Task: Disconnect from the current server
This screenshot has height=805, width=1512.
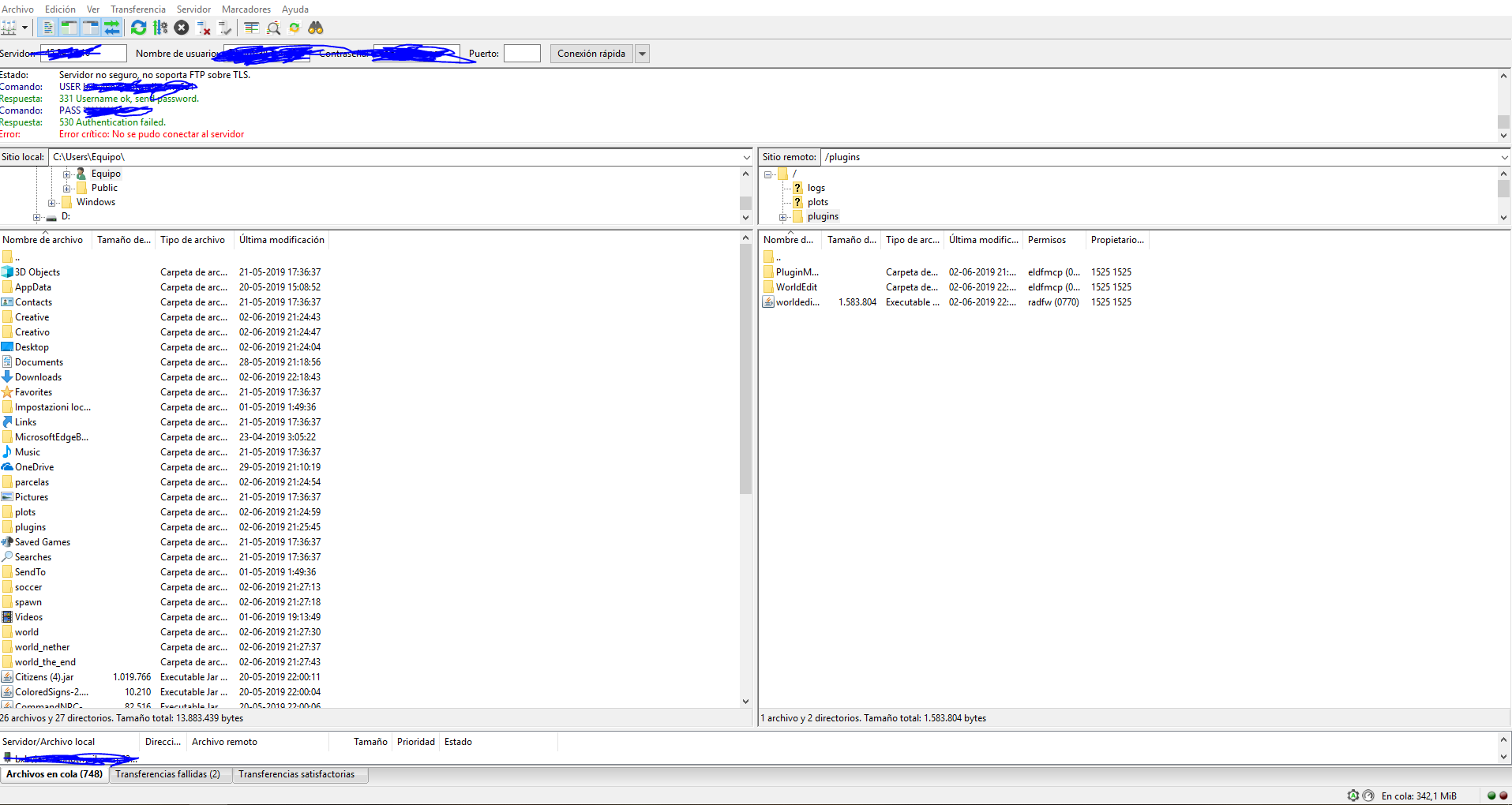Action: [x=204, y=28]
